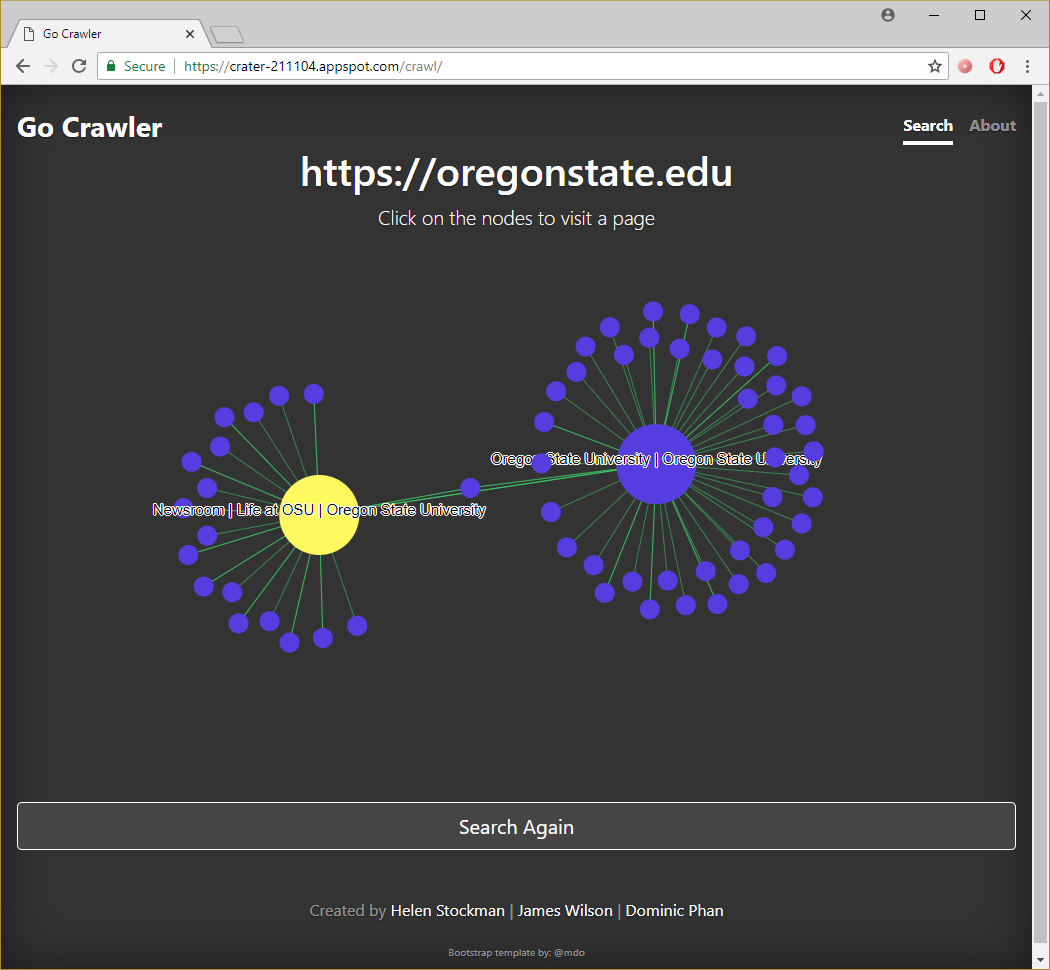Open the Chrome three-dot menu
Screen dimensions: 1050x970
1027,66
